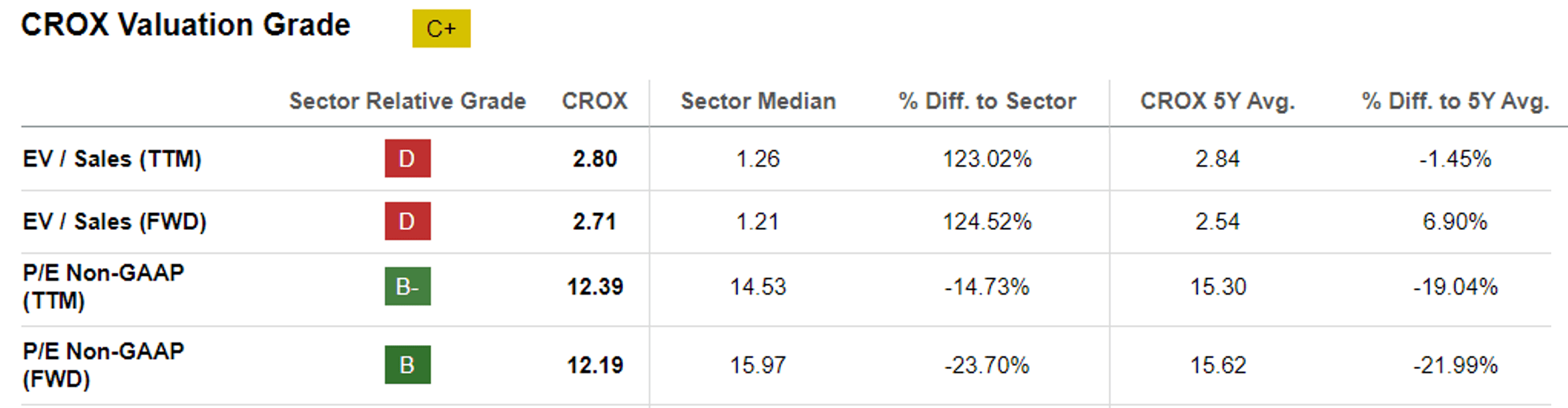
Task: Click the D grade badge for EV / Sales (FWD)
Action: pyautogui.click(x=408, y=221)
